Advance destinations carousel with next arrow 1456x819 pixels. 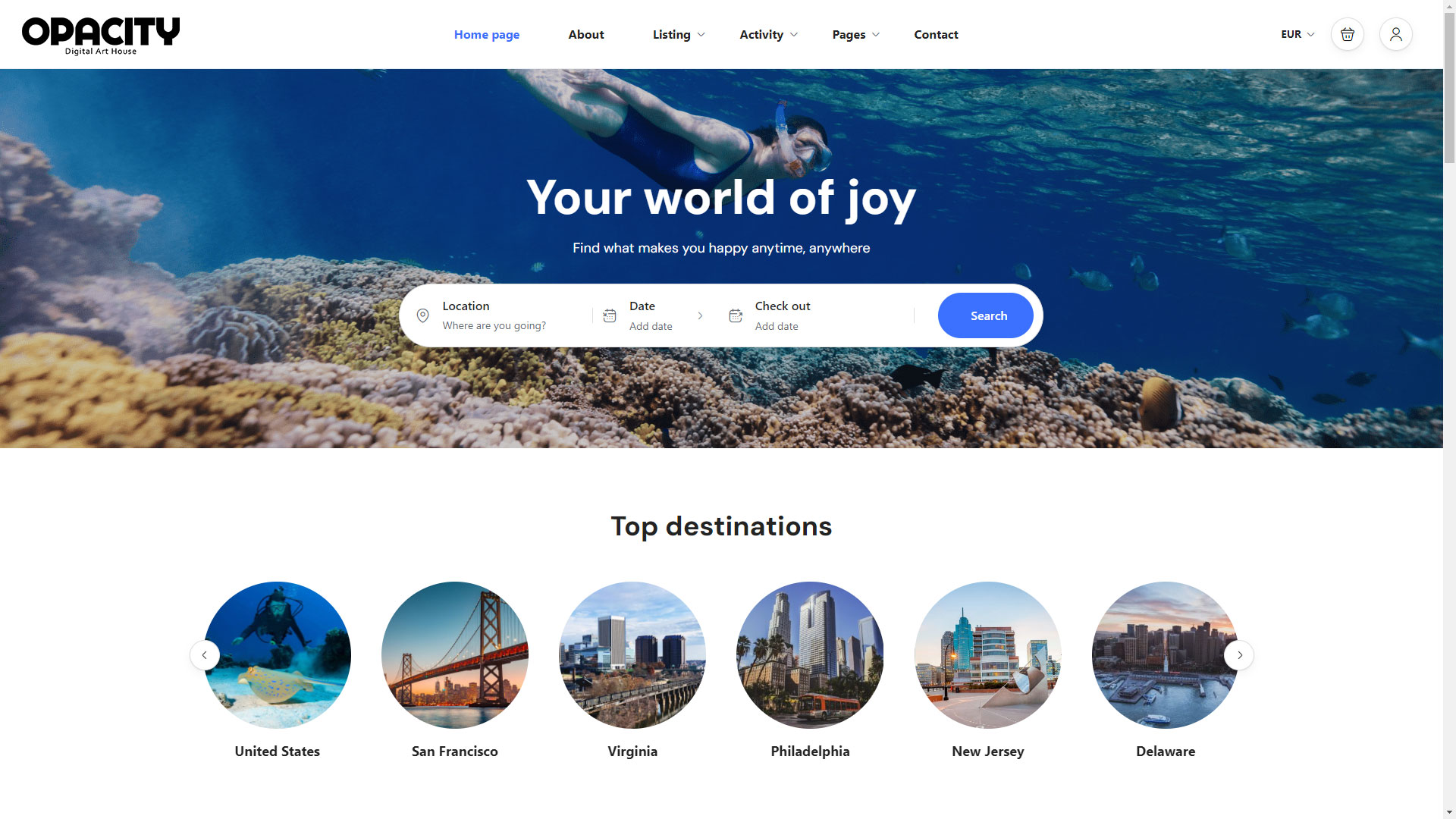(1239, 655)
